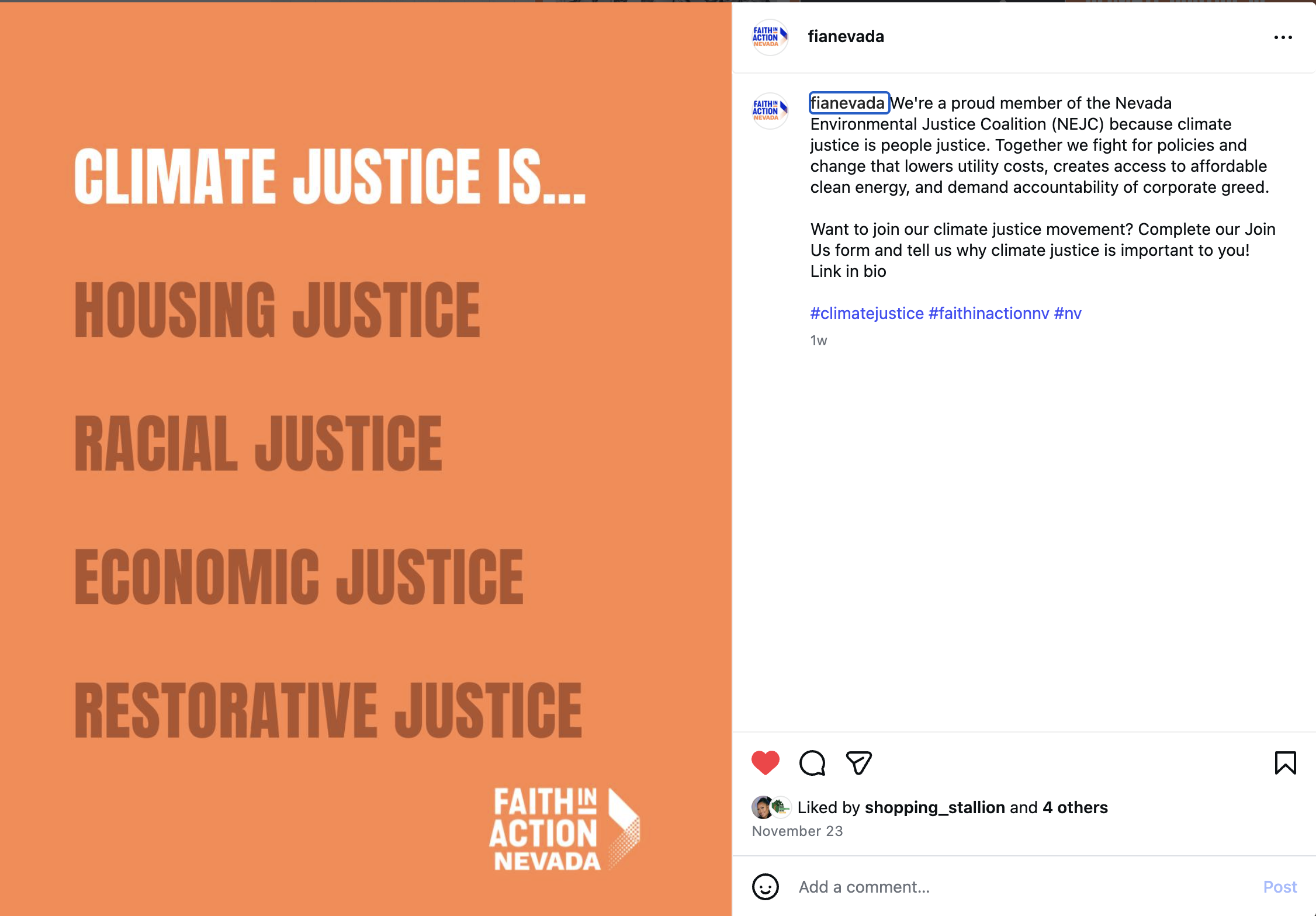Click the Climate Justice post image

pyautogui.click(x=366, y=459)
